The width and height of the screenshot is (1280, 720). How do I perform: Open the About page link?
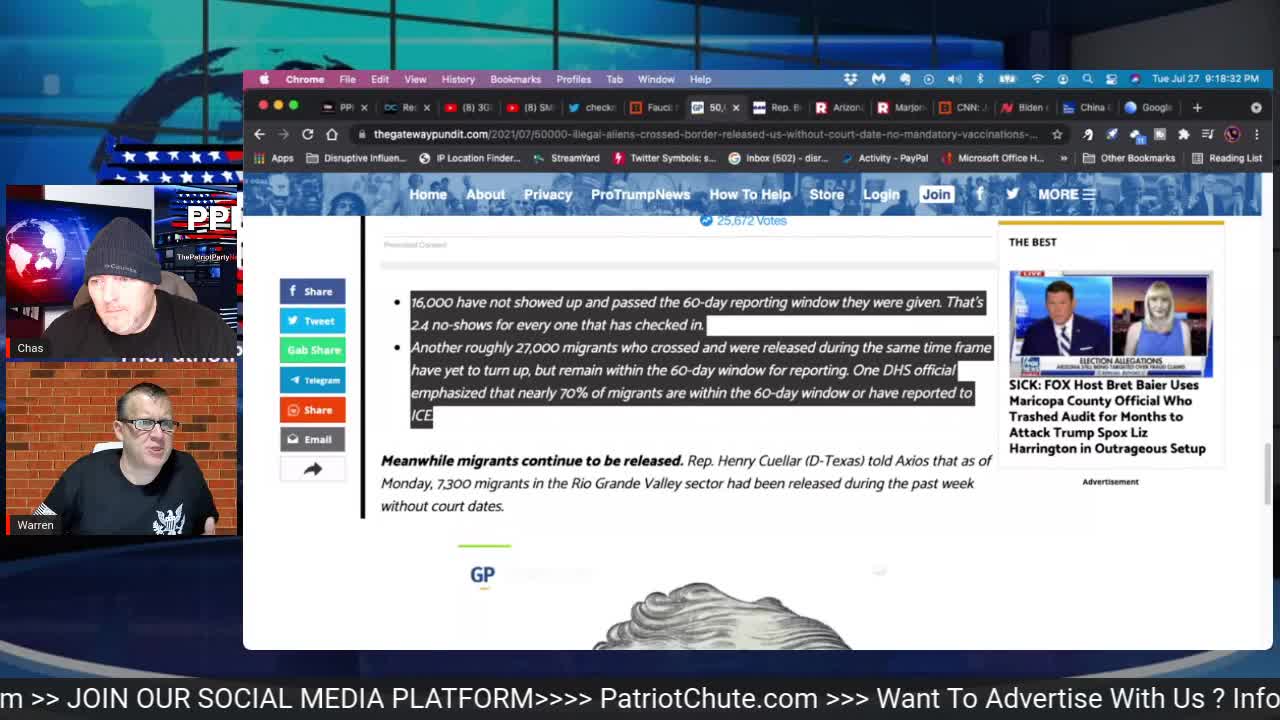point(485,194)
